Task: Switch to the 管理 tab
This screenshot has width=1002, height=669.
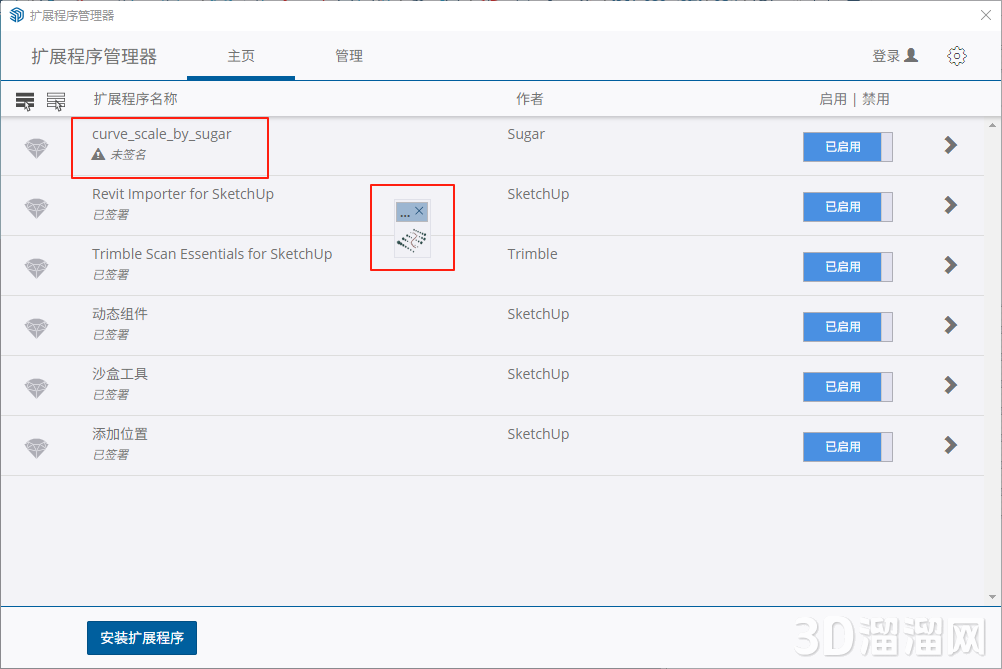Action: [x=349, y=56]
